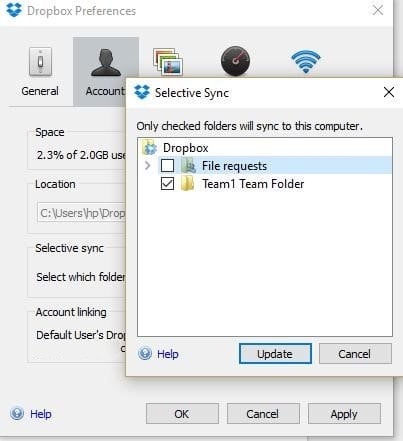Open the General preferences tab
This screenshot has height=441, width=403.
pyautogui.click(x=40, y=71)
